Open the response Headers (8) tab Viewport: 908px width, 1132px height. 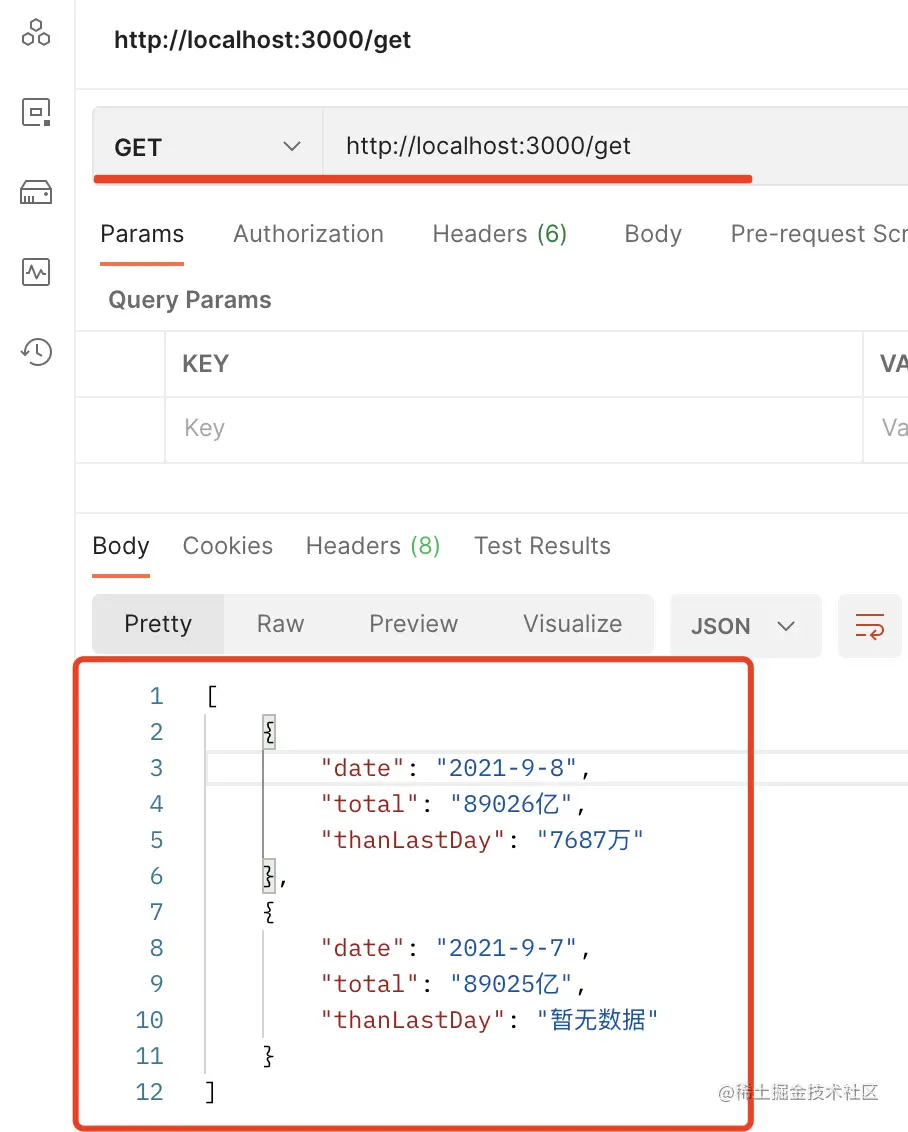point(373,546)
